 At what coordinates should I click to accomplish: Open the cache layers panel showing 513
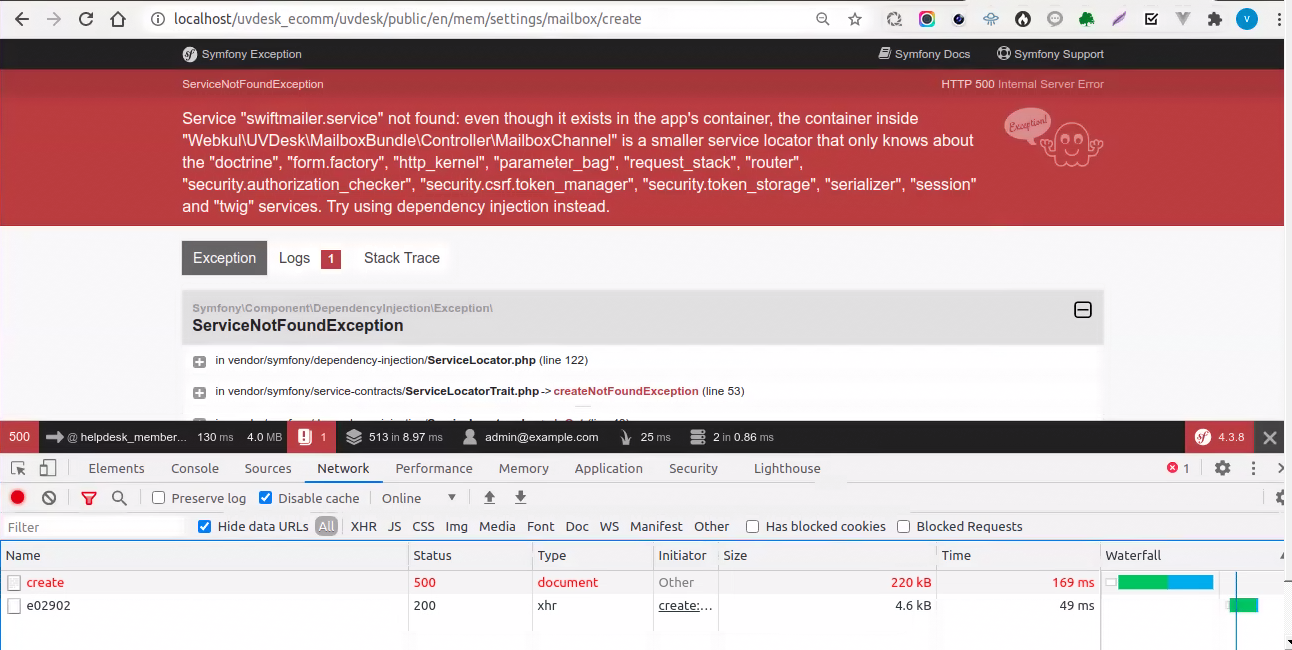click(x=394, y=437)
